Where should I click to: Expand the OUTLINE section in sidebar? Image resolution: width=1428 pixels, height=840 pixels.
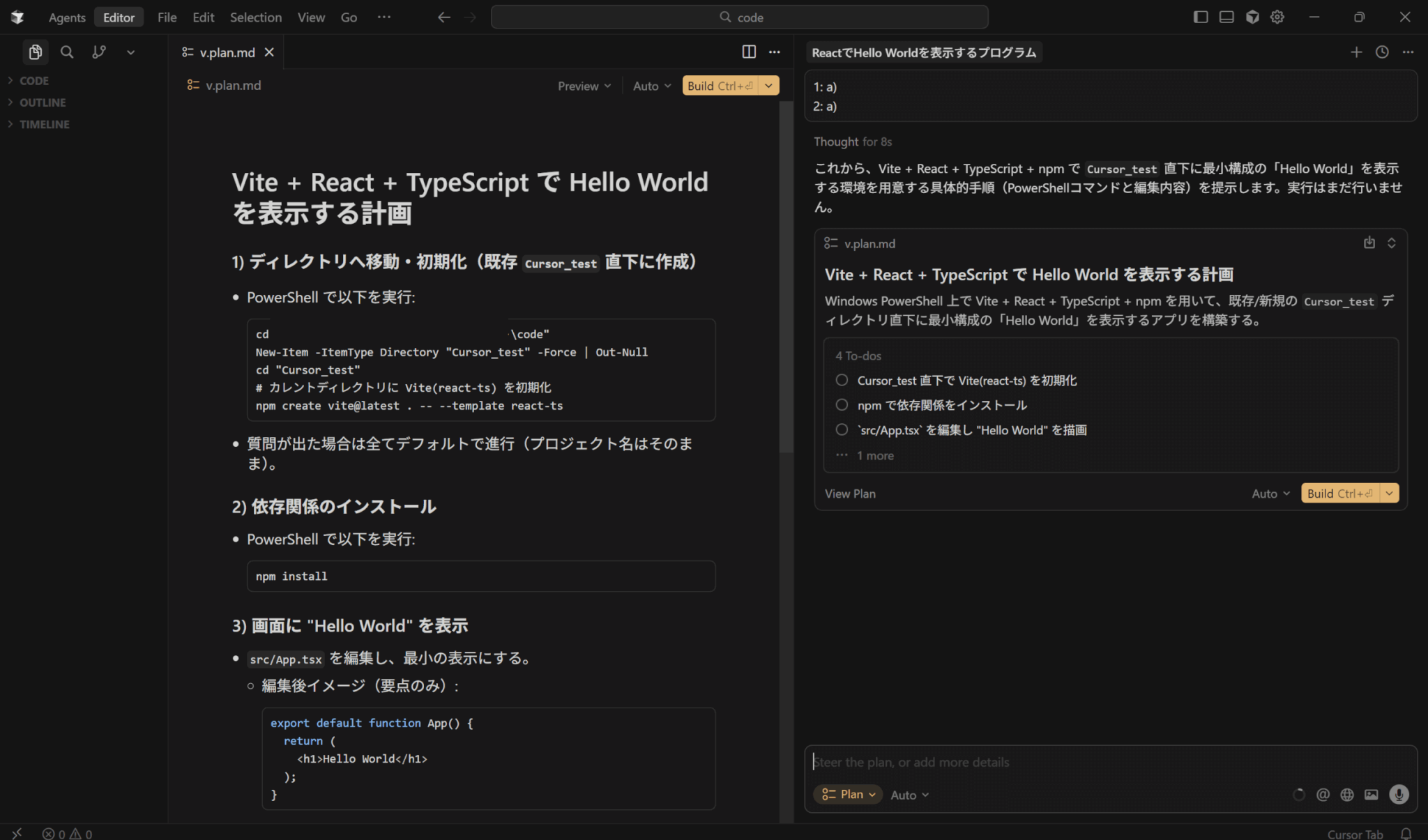(x=43, y=102)
